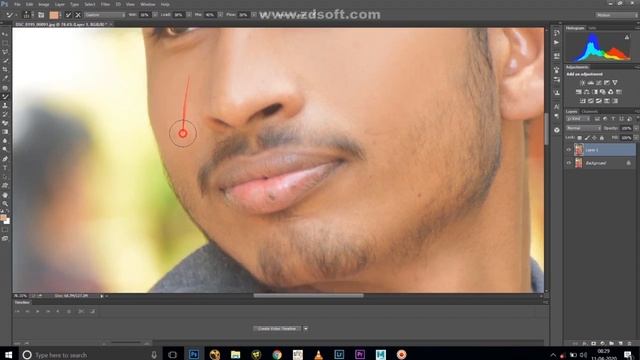Viewport: 640px width, 360px height.
Task: Add a Levels adjustment
Action: tap(591, 83)
